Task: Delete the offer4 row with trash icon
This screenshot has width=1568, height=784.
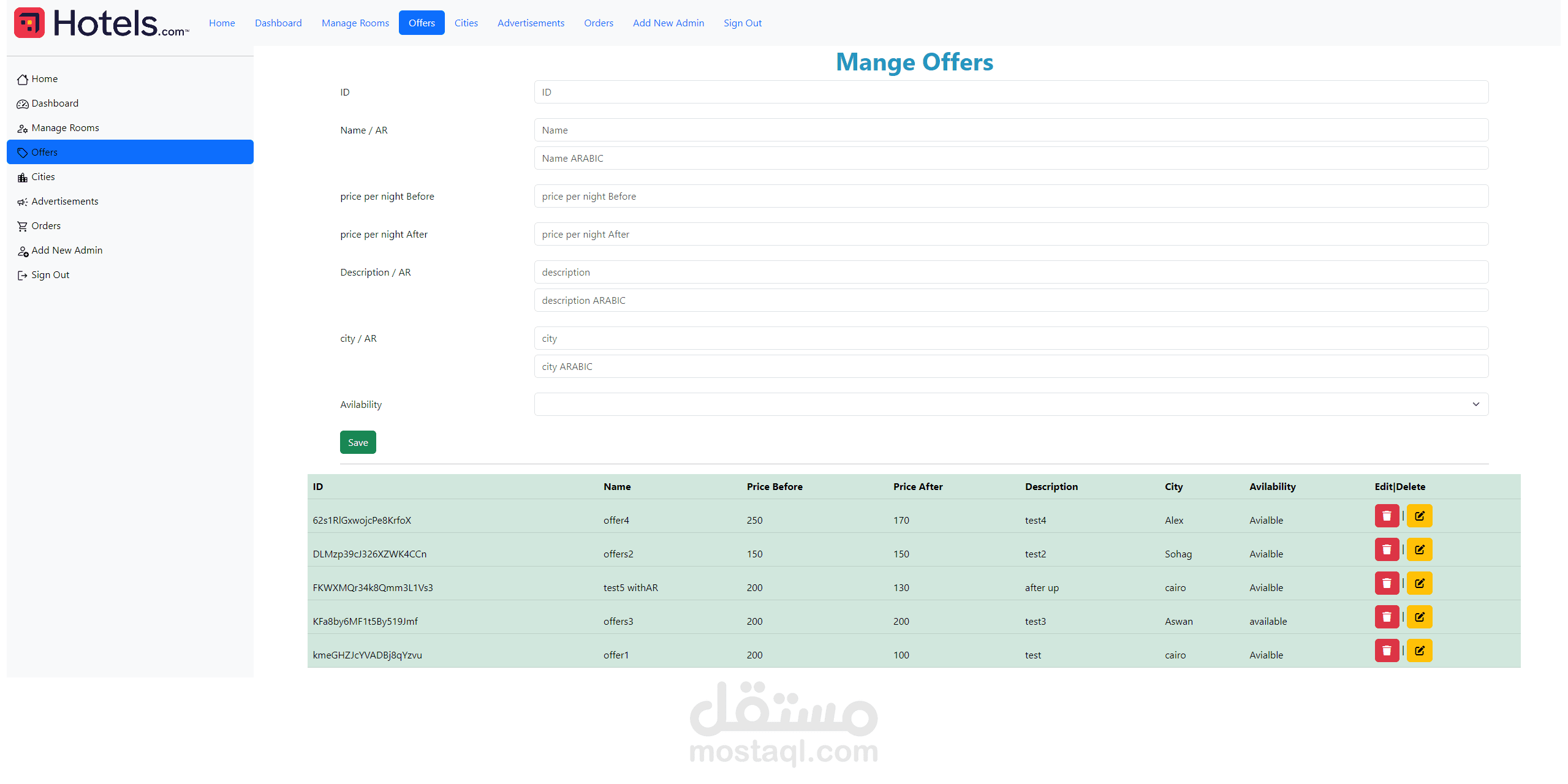Action: coord(1386,516)
